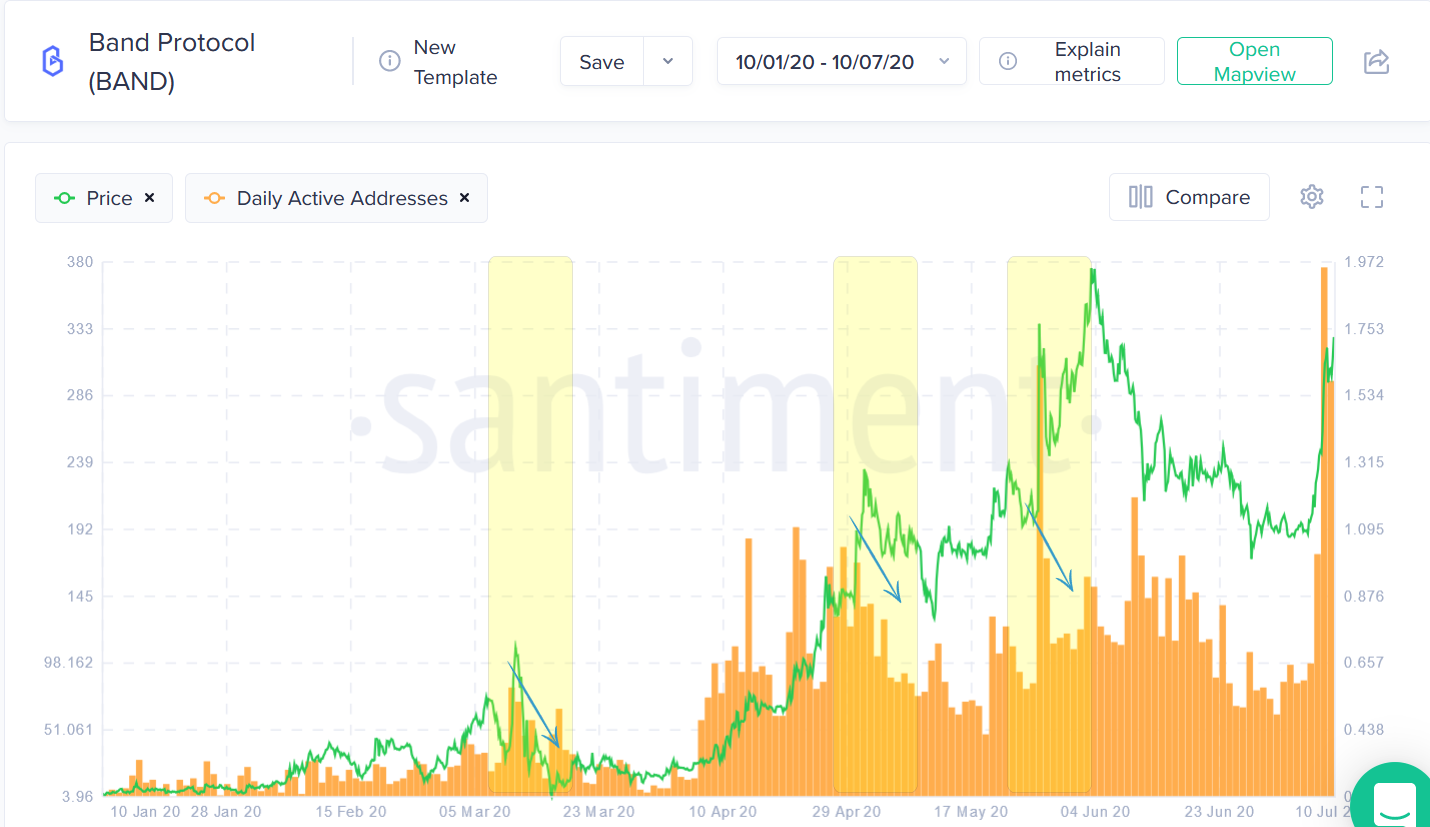Click the 1.095 right axis value
The height and width of the screenshot is (827, 1430).
[x=1364, y=529]
